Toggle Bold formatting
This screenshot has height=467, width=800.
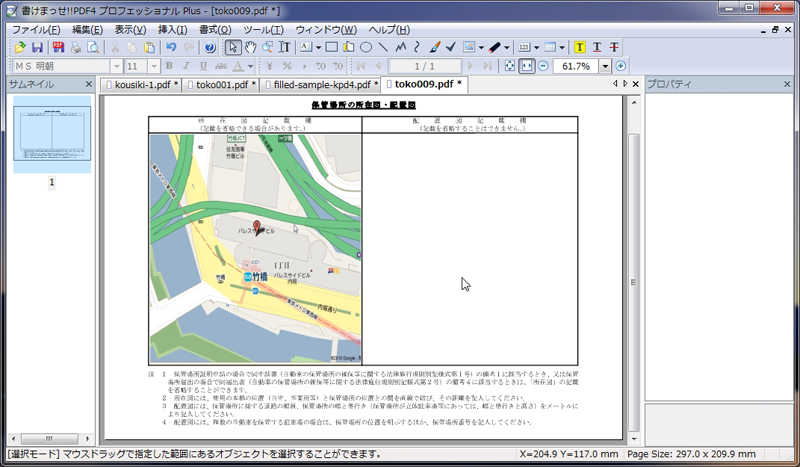click(x=169, y=66)
